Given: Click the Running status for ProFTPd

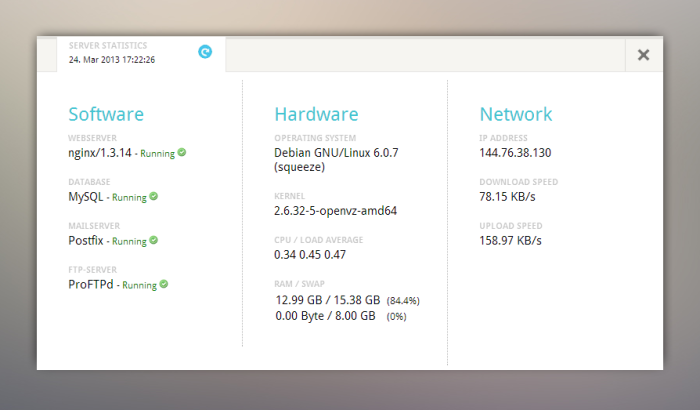Looking at the screenshot, I should point(139,285).
